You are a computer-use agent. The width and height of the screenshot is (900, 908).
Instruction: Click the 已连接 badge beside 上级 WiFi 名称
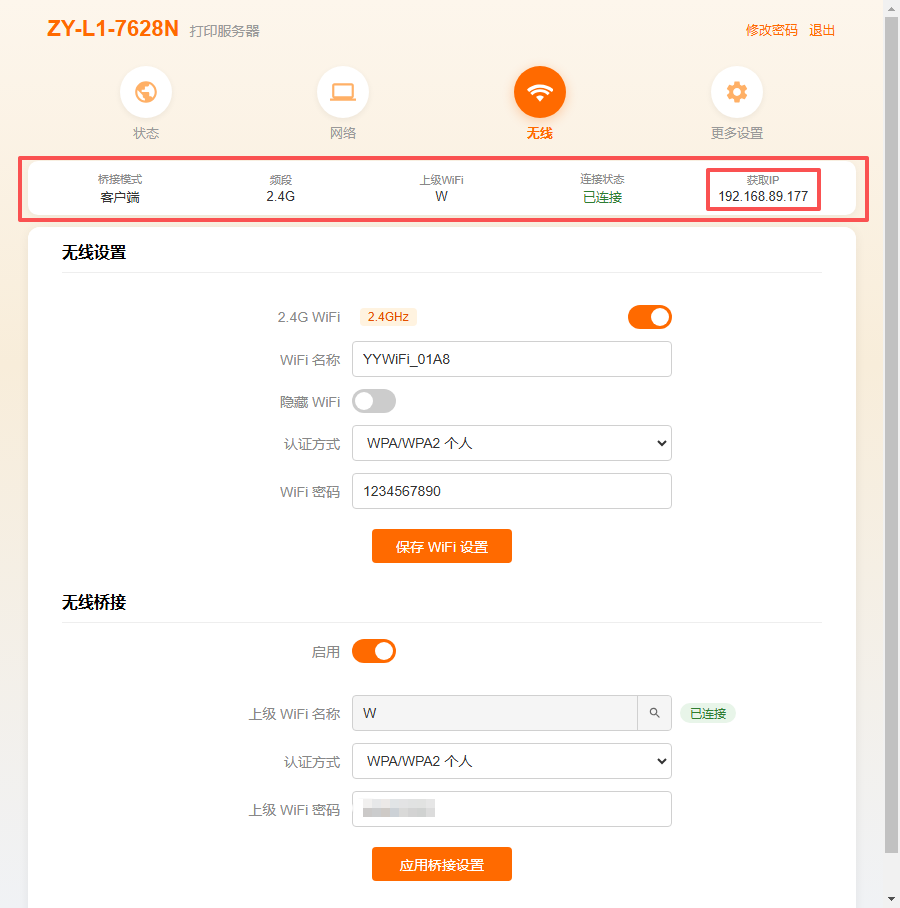[x=708, y=713]
